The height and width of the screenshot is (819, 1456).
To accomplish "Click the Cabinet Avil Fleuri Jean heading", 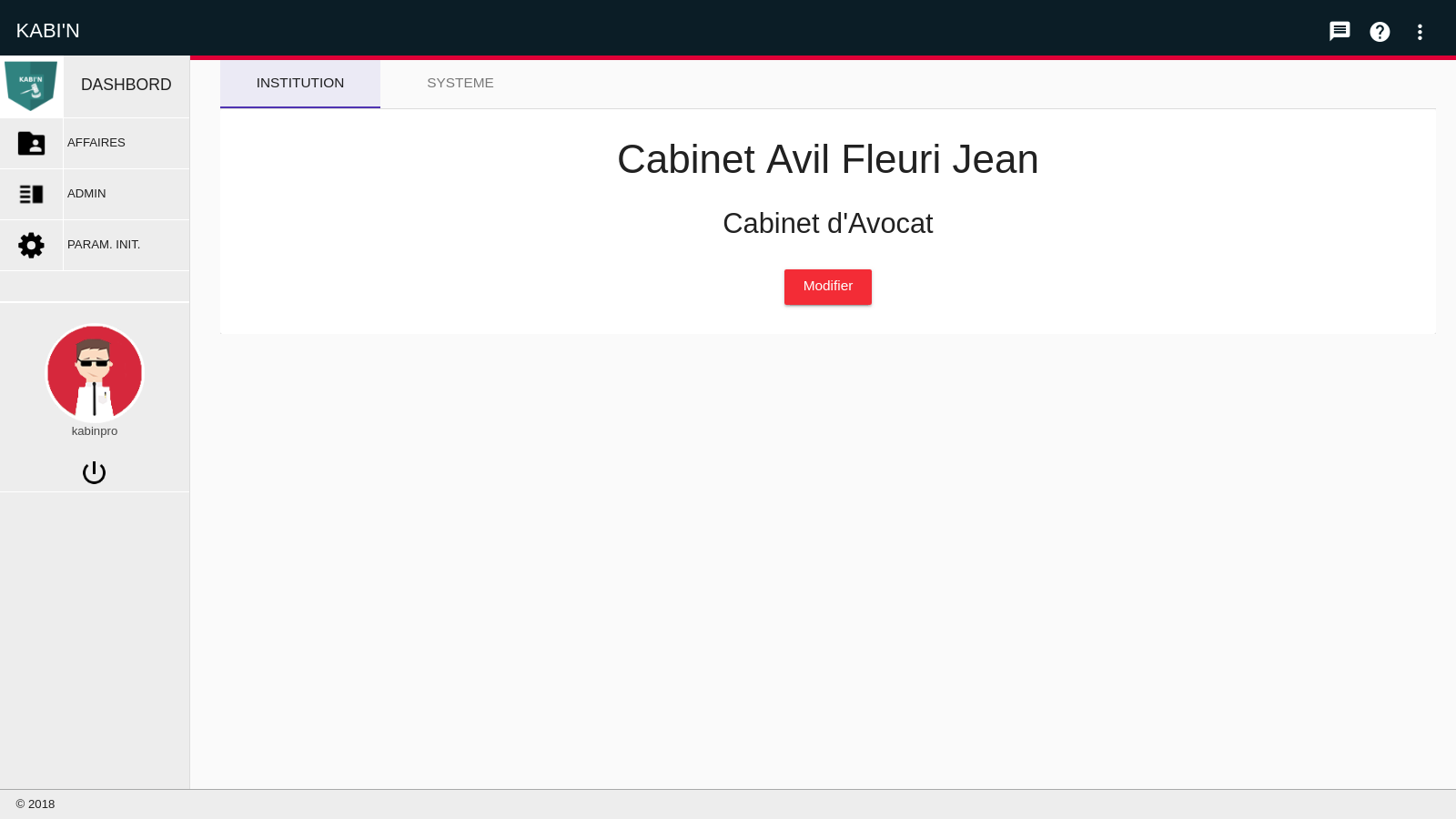I will click(827, 159).
